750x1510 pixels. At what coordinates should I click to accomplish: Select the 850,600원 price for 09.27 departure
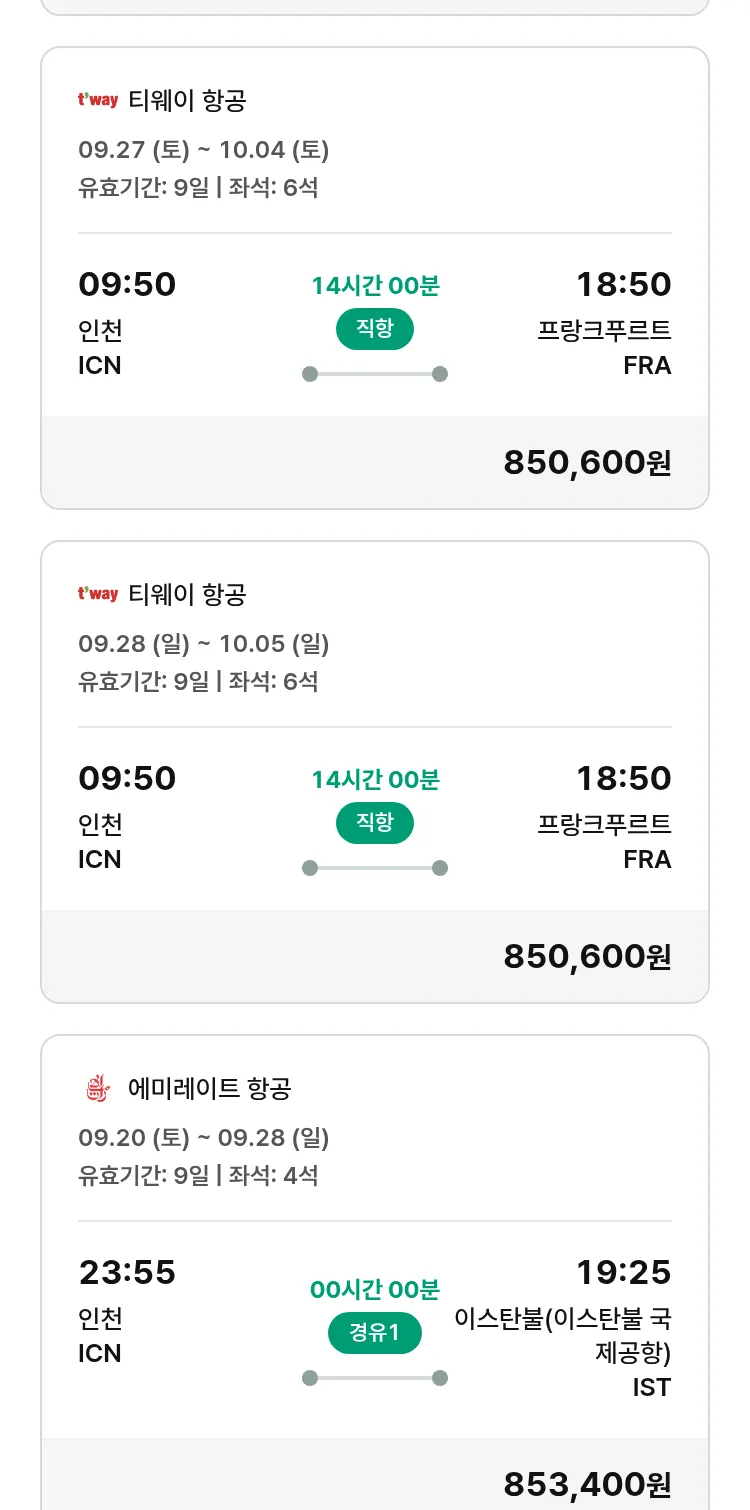click(587, 462)
